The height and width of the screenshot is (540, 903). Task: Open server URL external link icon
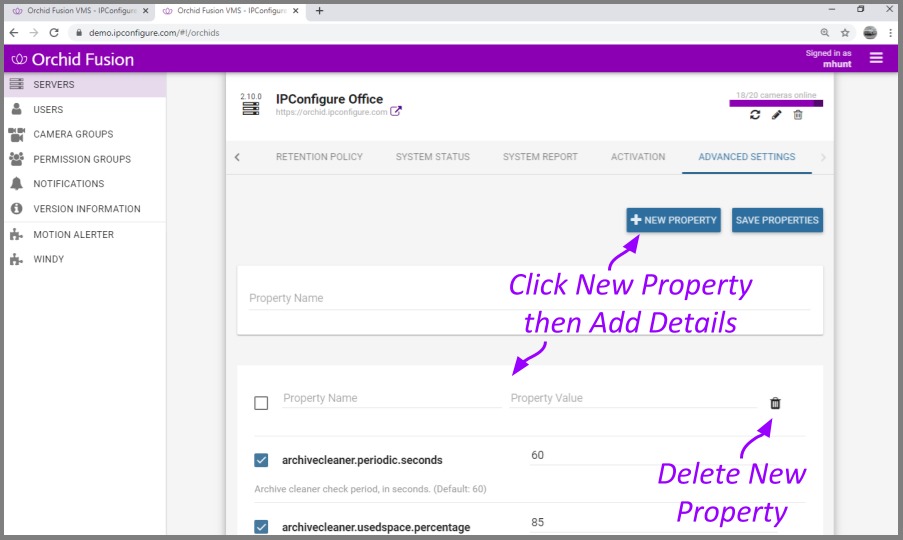point(396,111)
